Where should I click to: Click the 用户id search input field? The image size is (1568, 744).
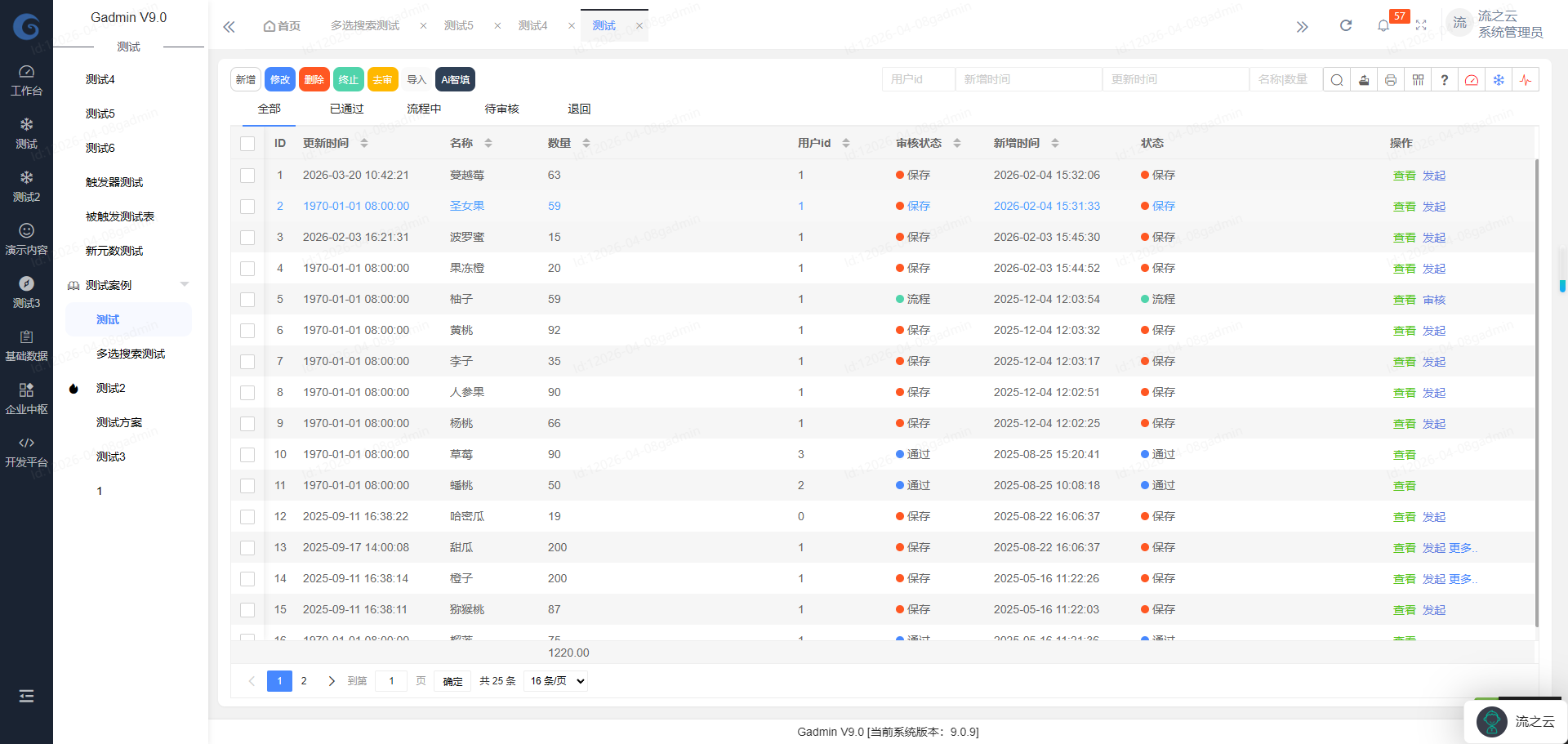click(x=918, y=80)
